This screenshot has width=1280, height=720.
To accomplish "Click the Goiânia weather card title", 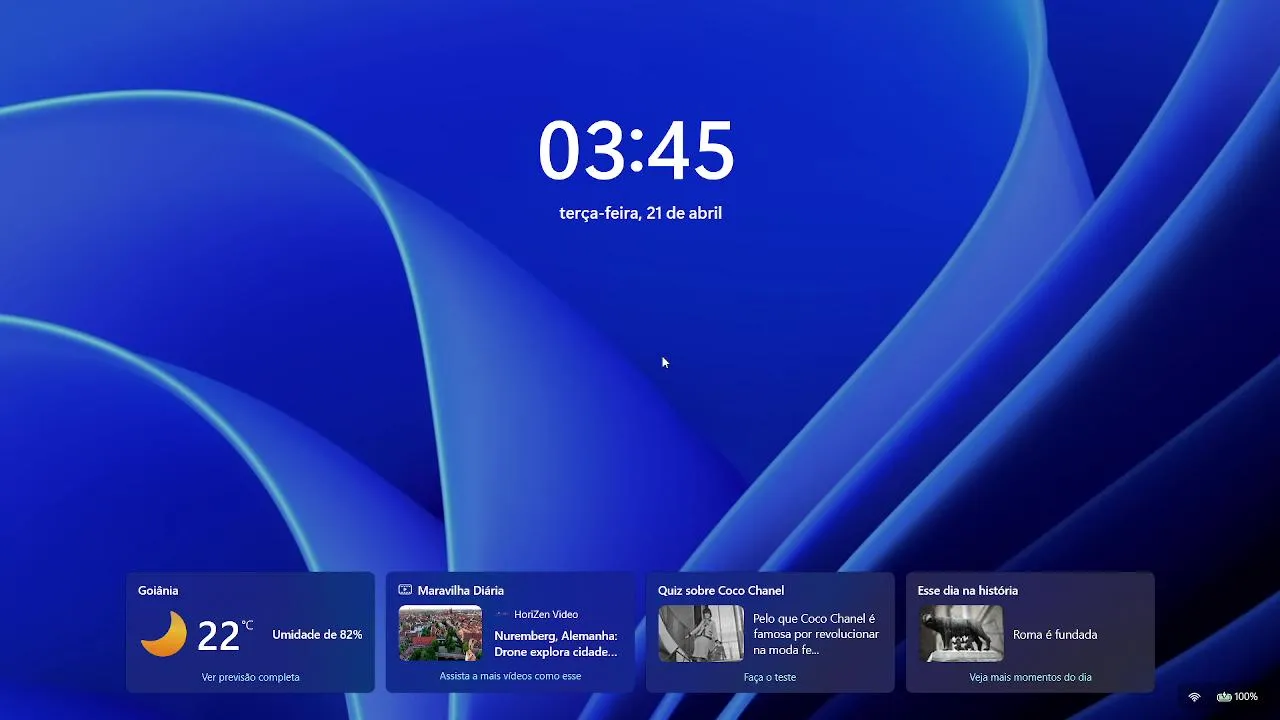I will [158, 591].
